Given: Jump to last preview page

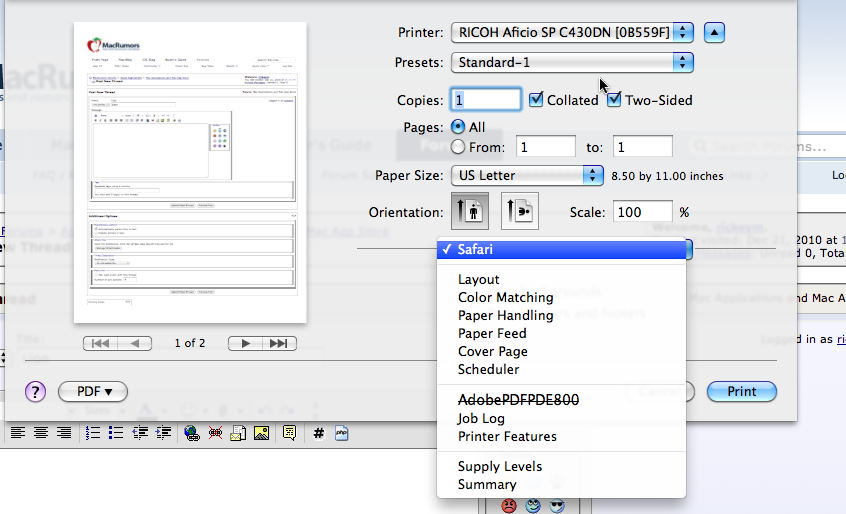Looking at the screenshot, I should pyautogui.click(x=279, y=344).
